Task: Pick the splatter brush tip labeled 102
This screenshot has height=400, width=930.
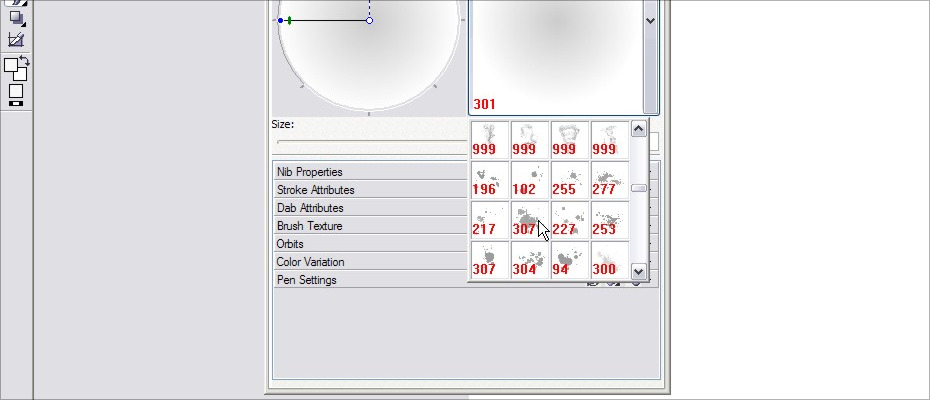Action: click(529, 180)
